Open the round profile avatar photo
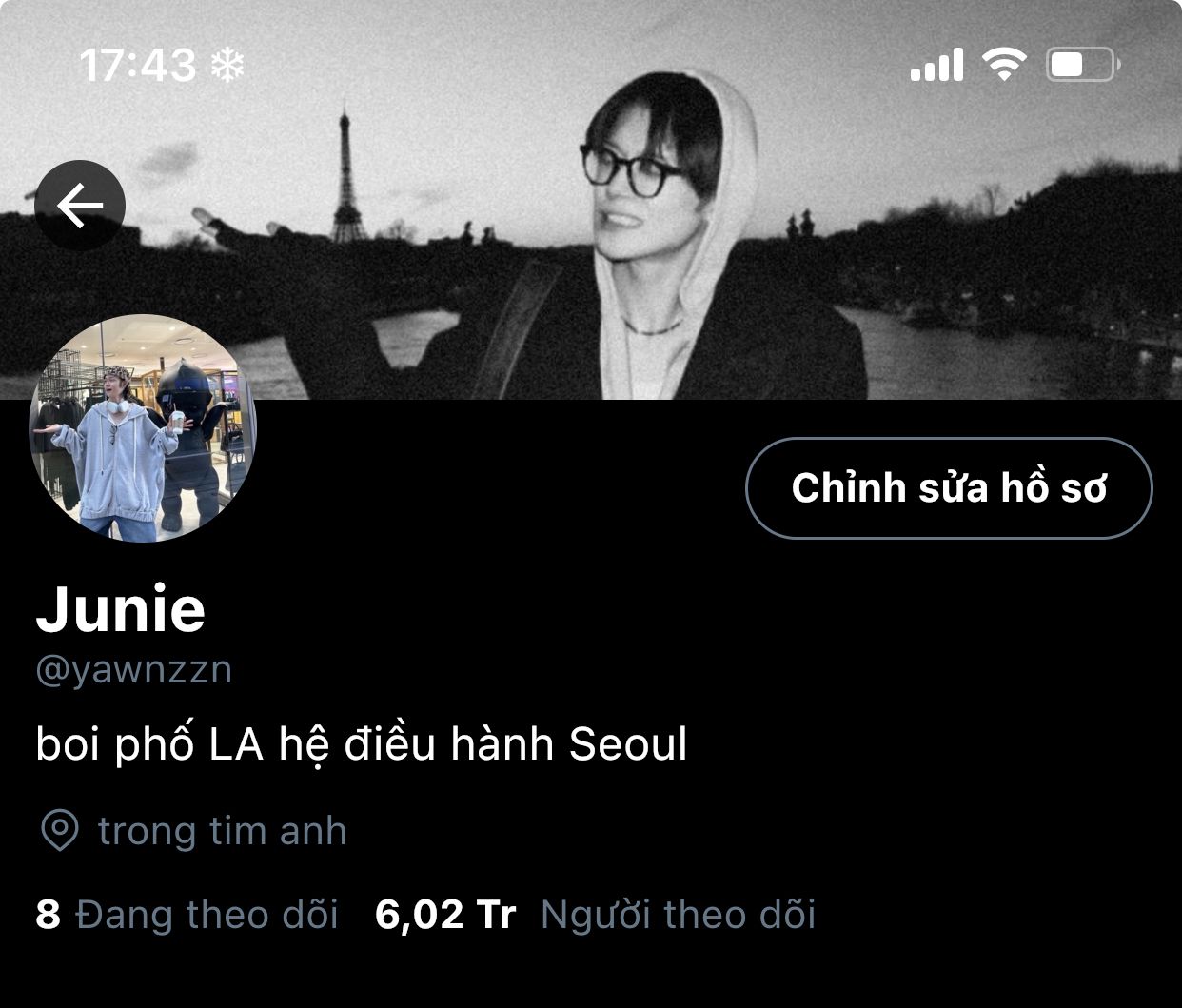The height and width of the screenshot is (1008, 1182). (x=143, y=428)
